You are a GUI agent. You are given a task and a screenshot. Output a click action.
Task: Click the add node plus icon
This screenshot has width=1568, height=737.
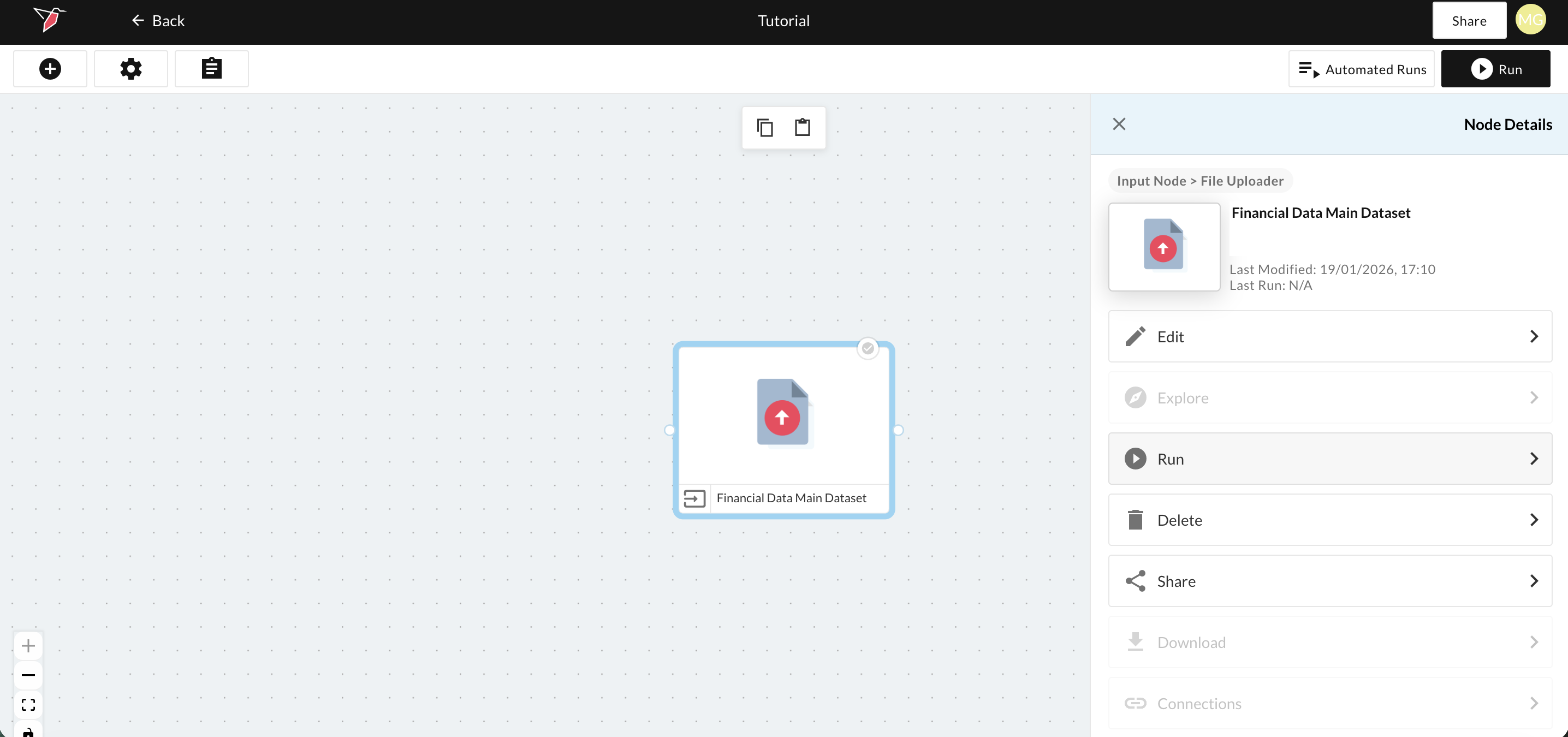tap(50, 69)
